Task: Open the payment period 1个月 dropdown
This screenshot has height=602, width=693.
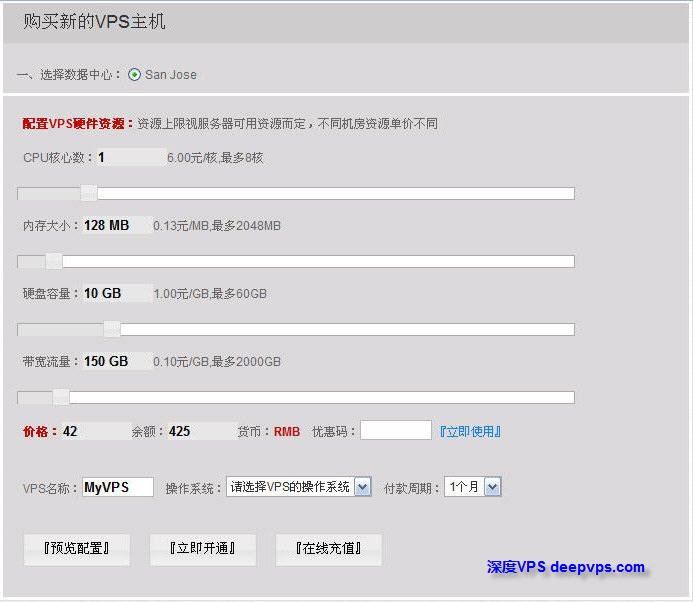Action: 472,487
